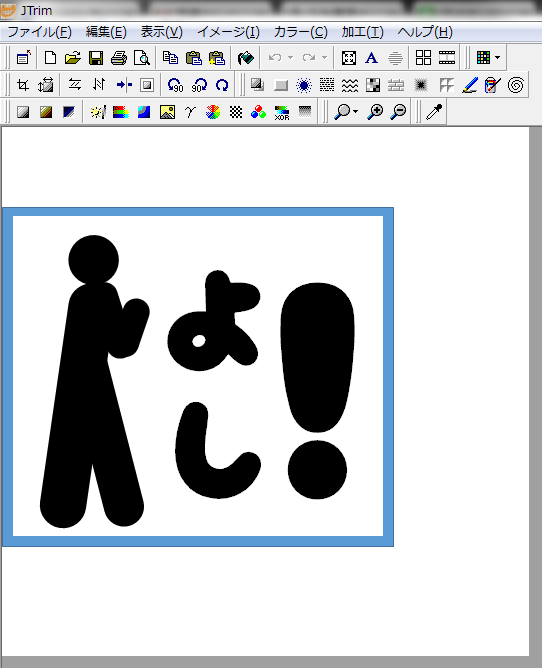
Task: Open the カラー(C) menu
Action: [300, 32]
